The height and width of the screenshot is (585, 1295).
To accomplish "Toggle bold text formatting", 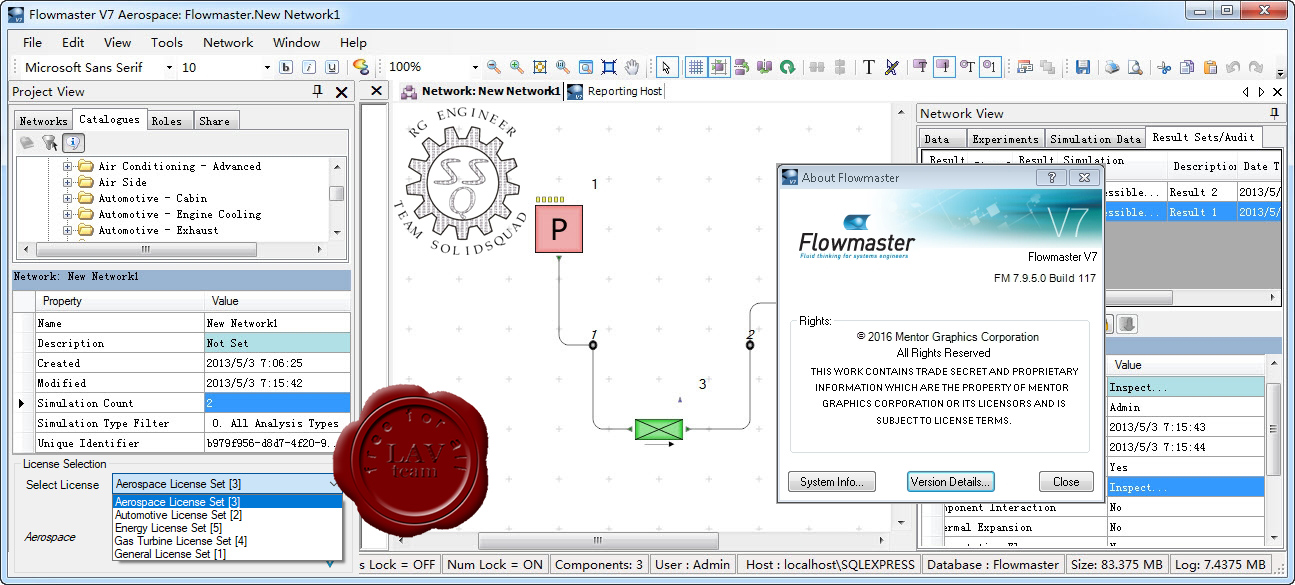I will (x=285, y=67).
